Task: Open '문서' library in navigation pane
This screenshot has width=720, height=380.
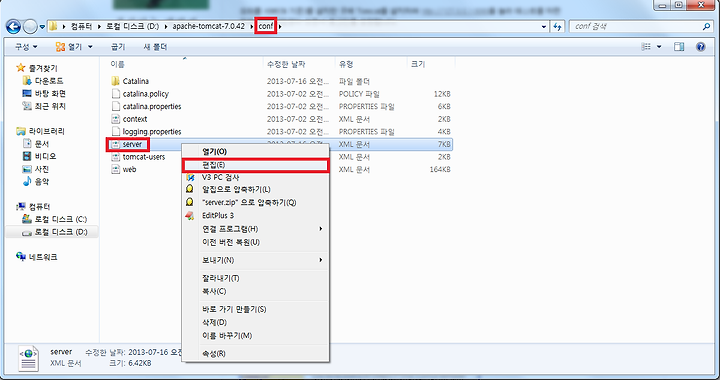Action: [x=36, y=144]
